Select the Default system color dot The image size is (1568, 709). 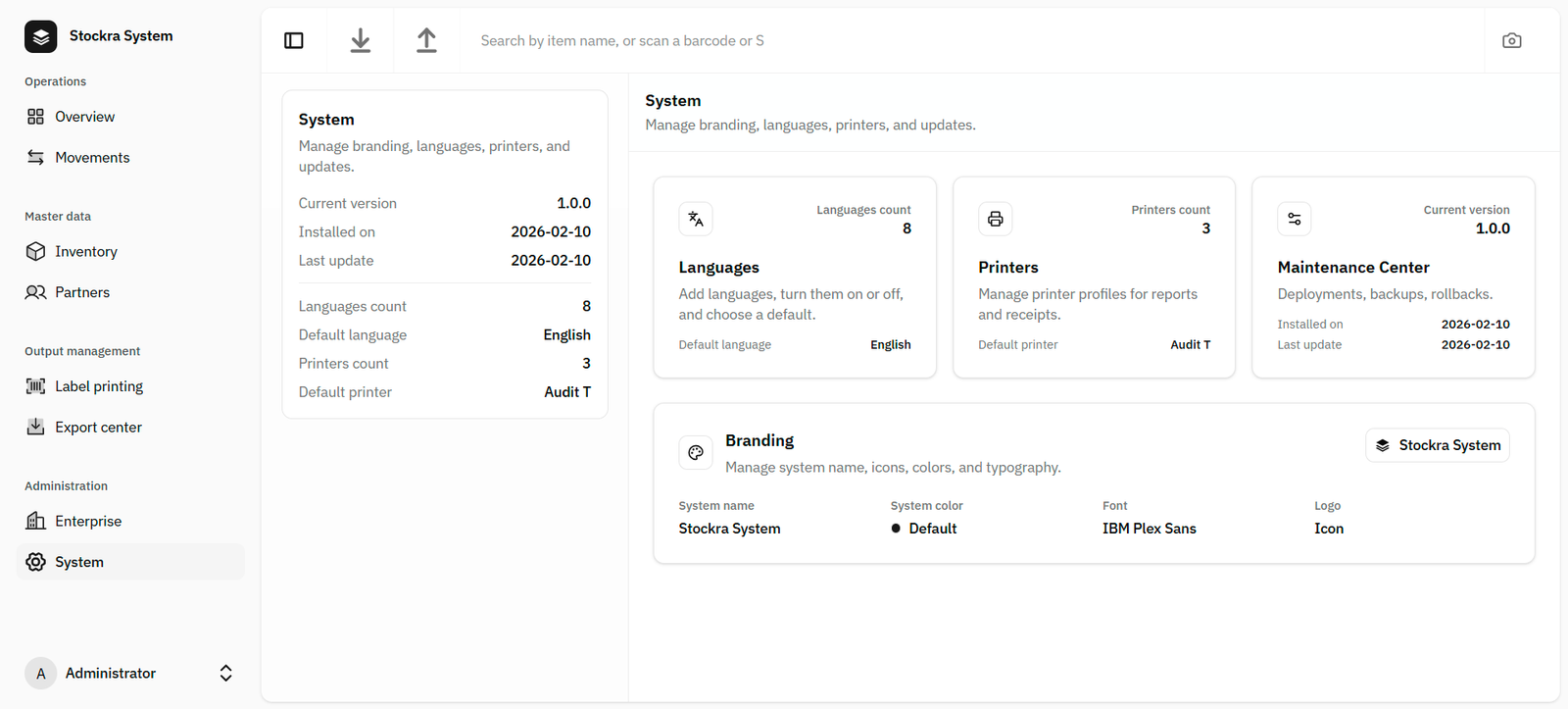coord(896,529)
